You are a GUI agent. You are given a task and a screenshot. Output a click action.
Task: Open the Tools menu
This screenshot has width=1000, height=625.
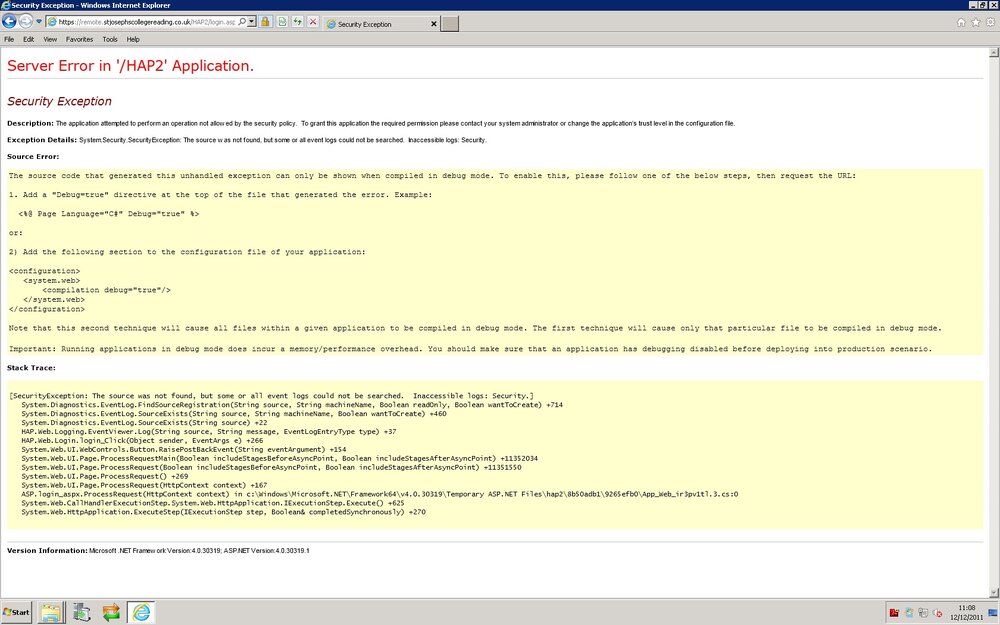[110, 40]
